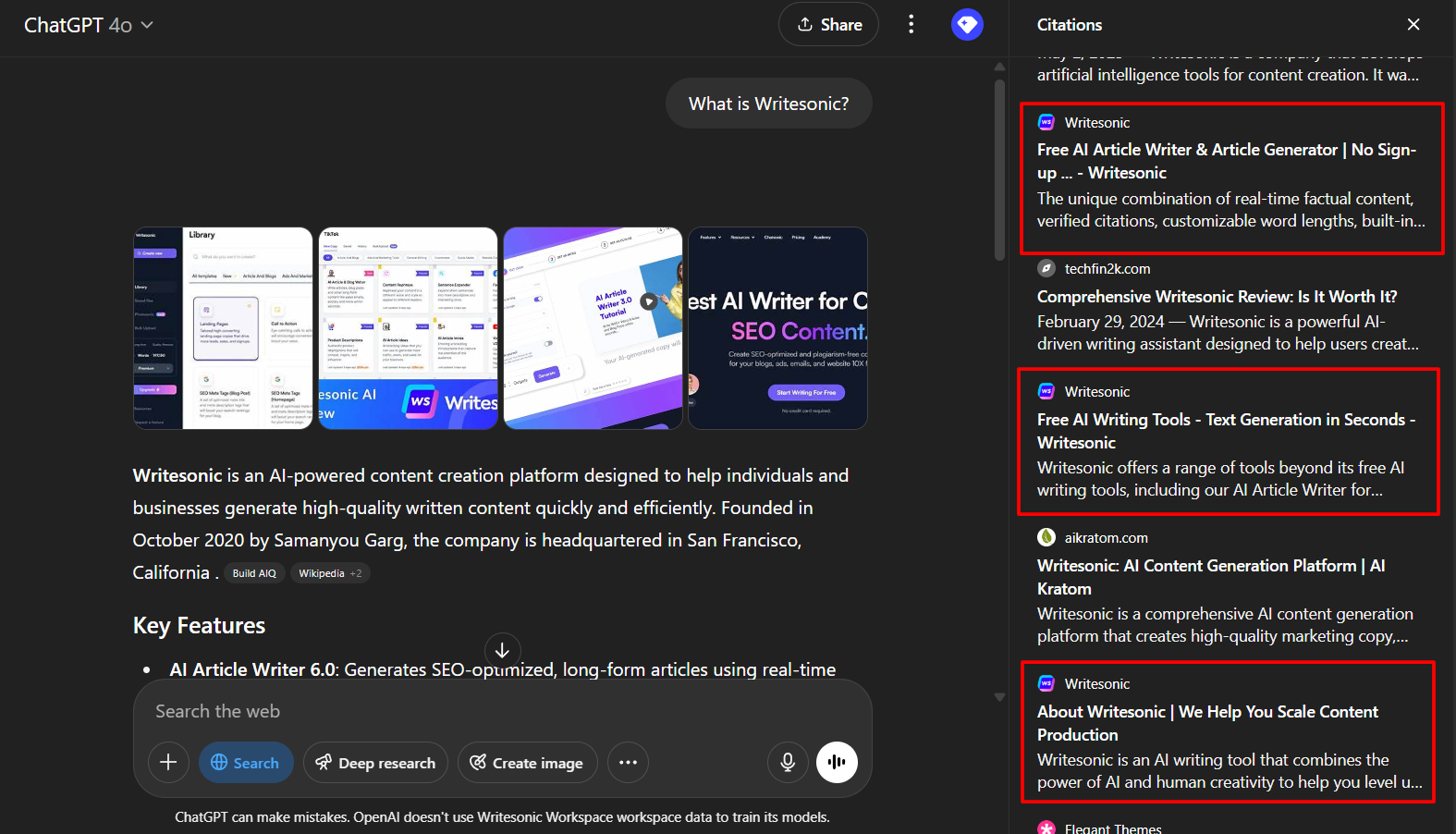
Task: Click Writesonic favicon above 'Free AI Article Writer'
Action: click(x=1046, y=122)
